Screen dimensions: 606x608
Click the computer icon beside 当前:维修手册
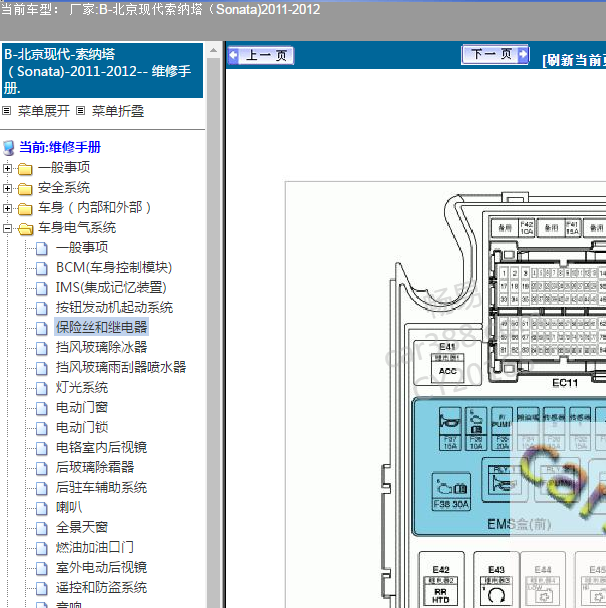click(9, 148)
